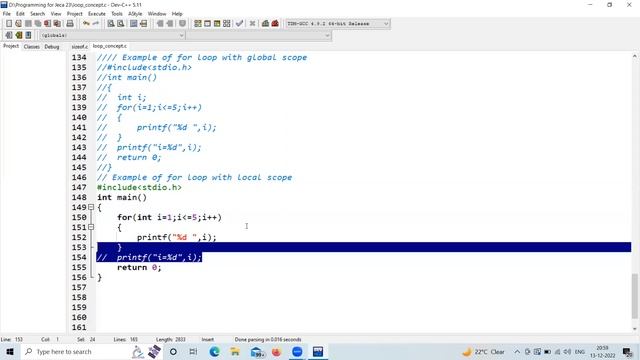Click line number 155 in the gutter
The height and width of the screenshot is (360, 640).
point(79,267)
